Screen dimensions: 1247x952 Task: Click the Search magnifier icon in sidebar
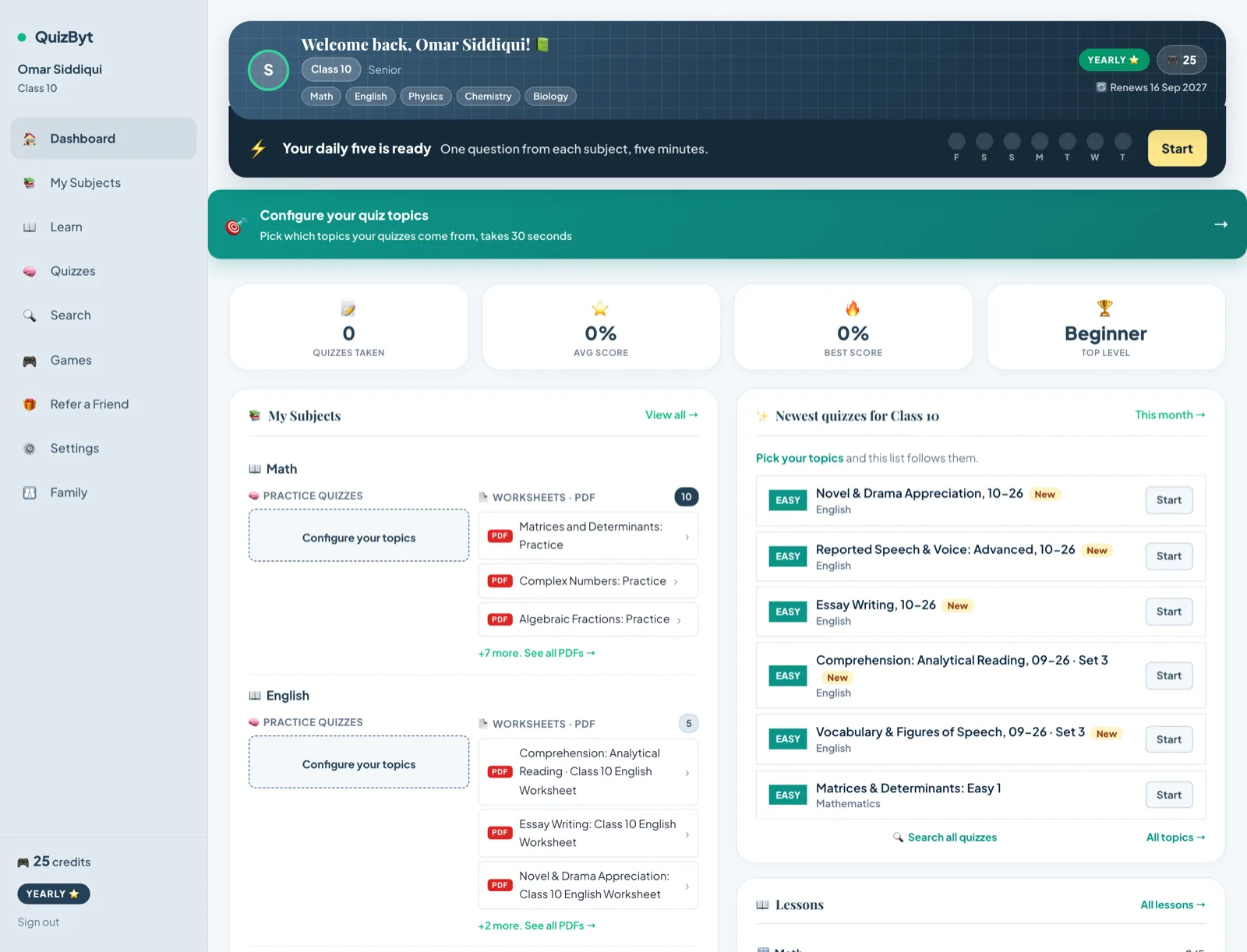30,316
